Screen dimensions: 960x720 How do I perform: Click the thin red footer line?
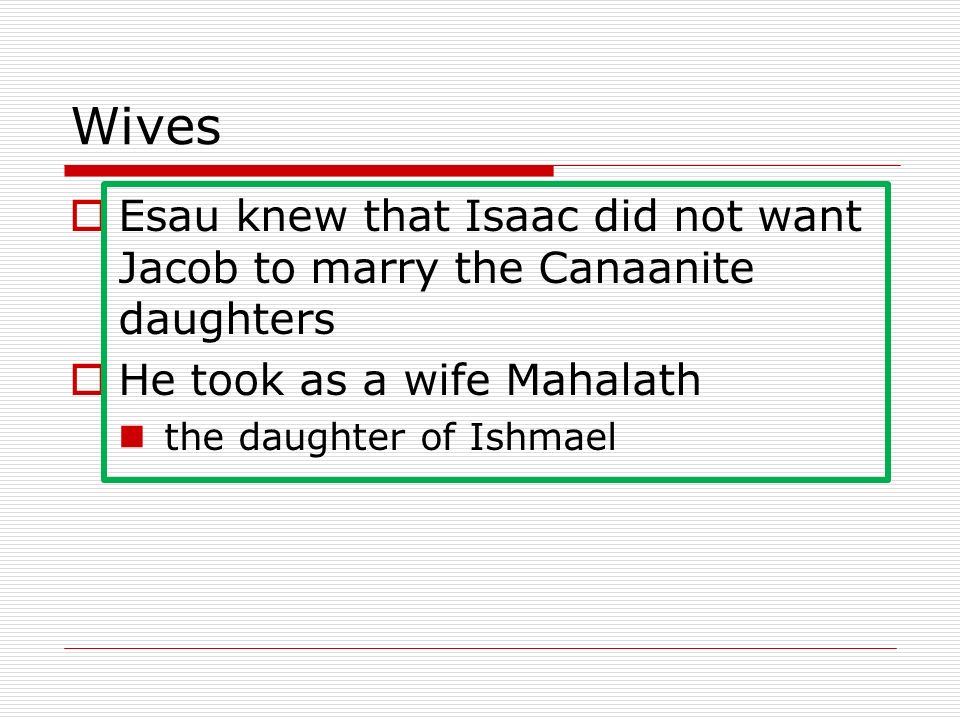pyautogui.click(x=481, y=648)
